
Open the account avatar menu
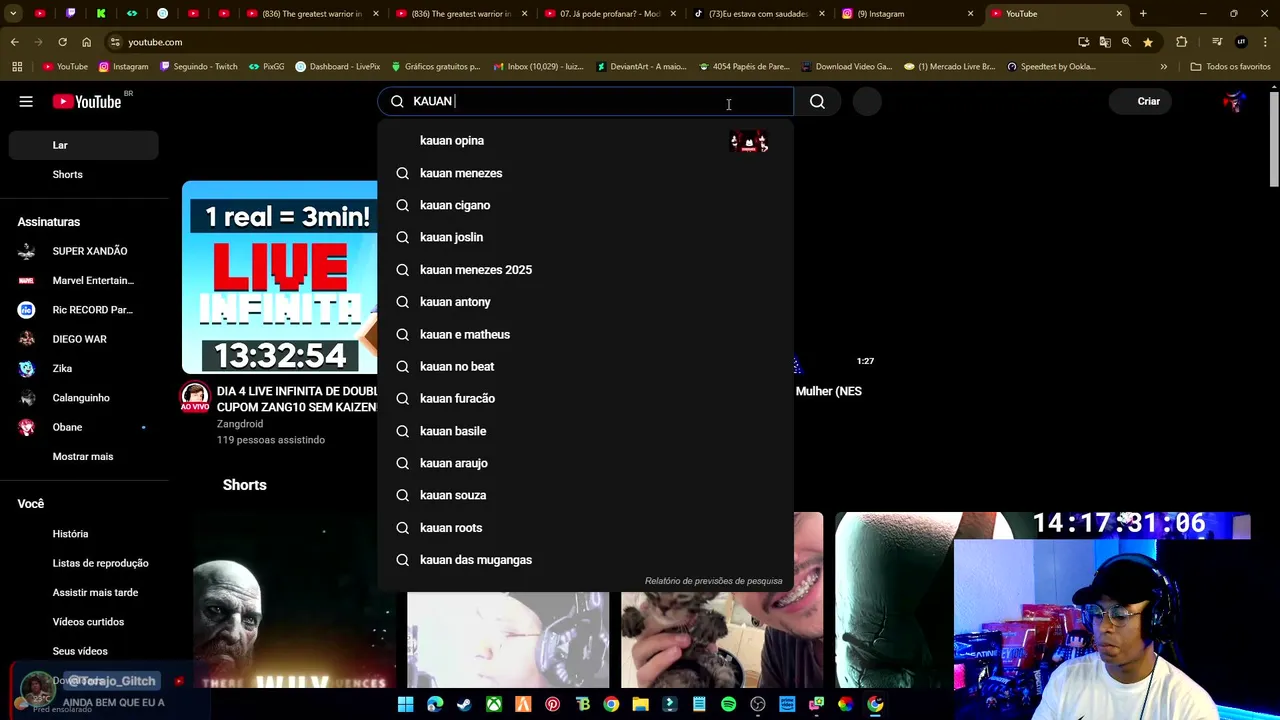1234,101
